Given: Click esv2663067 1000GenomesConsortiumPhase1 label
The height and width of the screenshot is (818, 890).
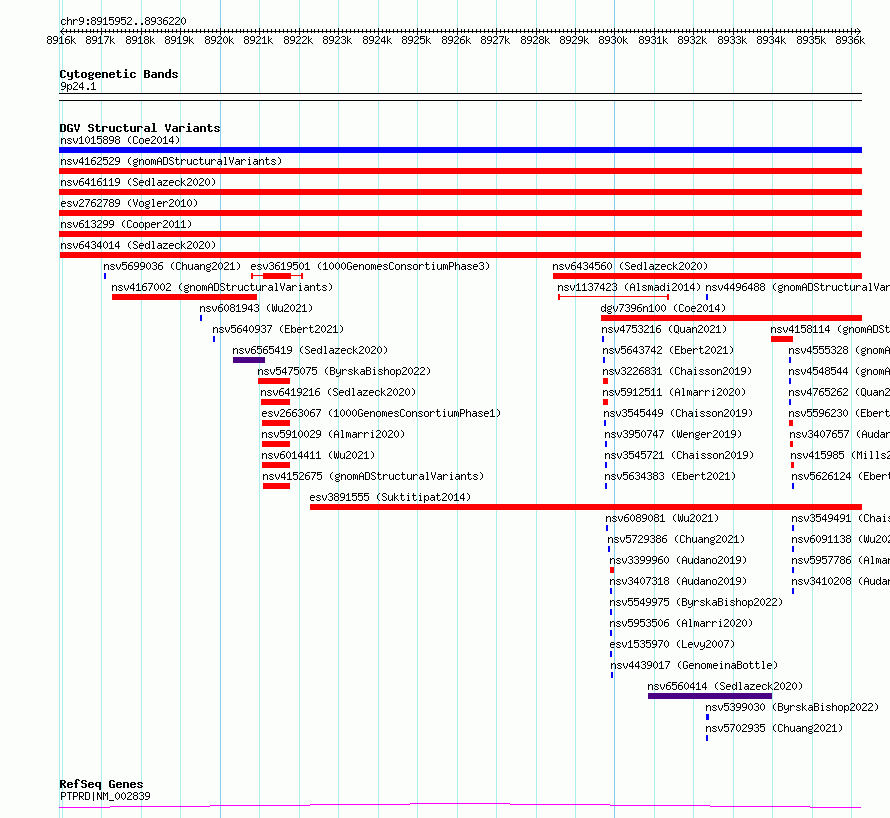Looking at the screenshot, I should tap(381, 413).
